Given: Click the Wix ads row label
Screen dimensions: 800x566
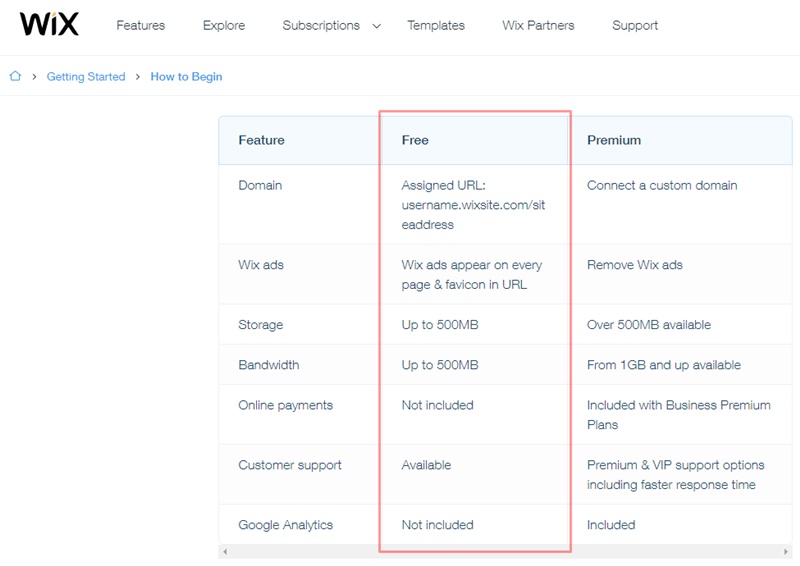Looking at the screenshot, I should [261, 265].
